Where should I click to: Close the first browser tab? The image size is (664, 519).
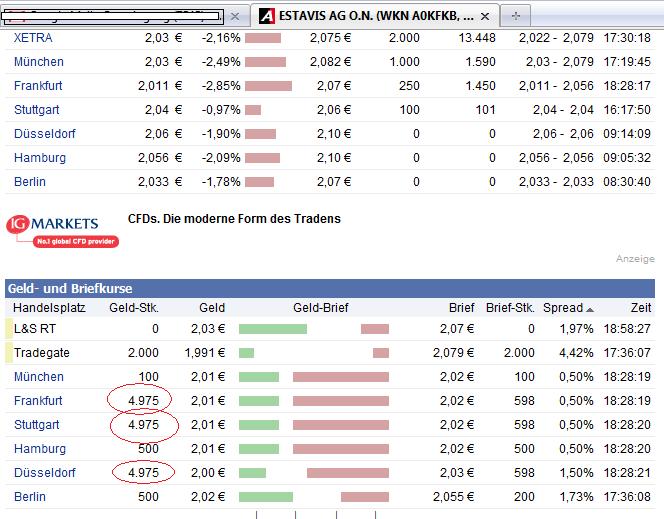click(234, 17)
